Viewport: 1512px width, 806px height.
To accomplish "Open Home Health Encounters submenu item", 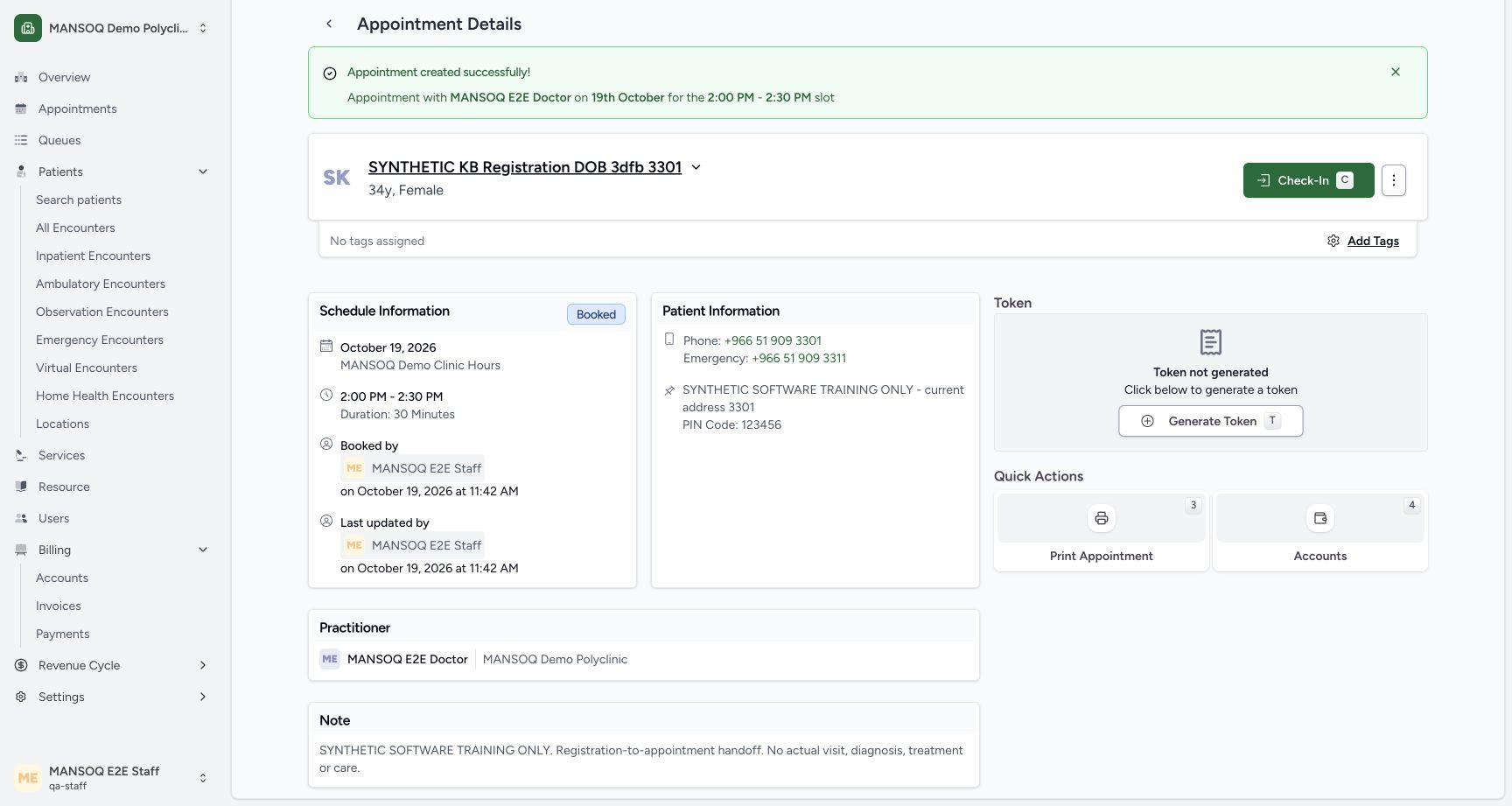I will coord(105,396).
